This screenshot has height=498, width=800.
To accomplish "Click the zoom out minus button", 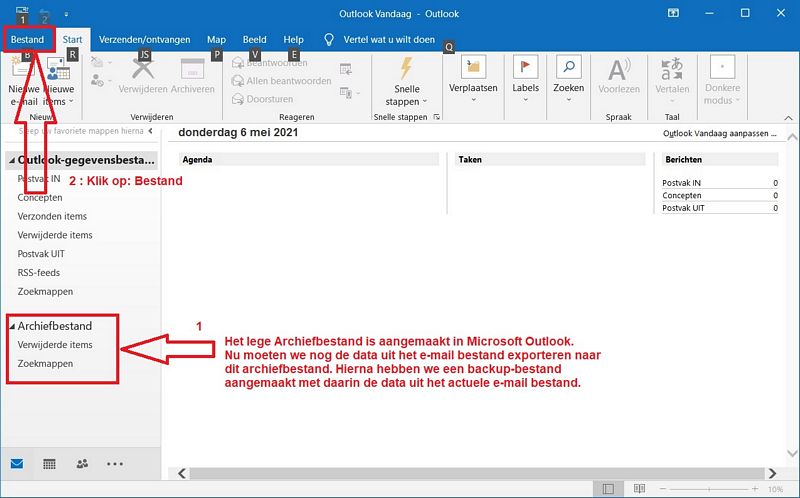I will [663, 489].
